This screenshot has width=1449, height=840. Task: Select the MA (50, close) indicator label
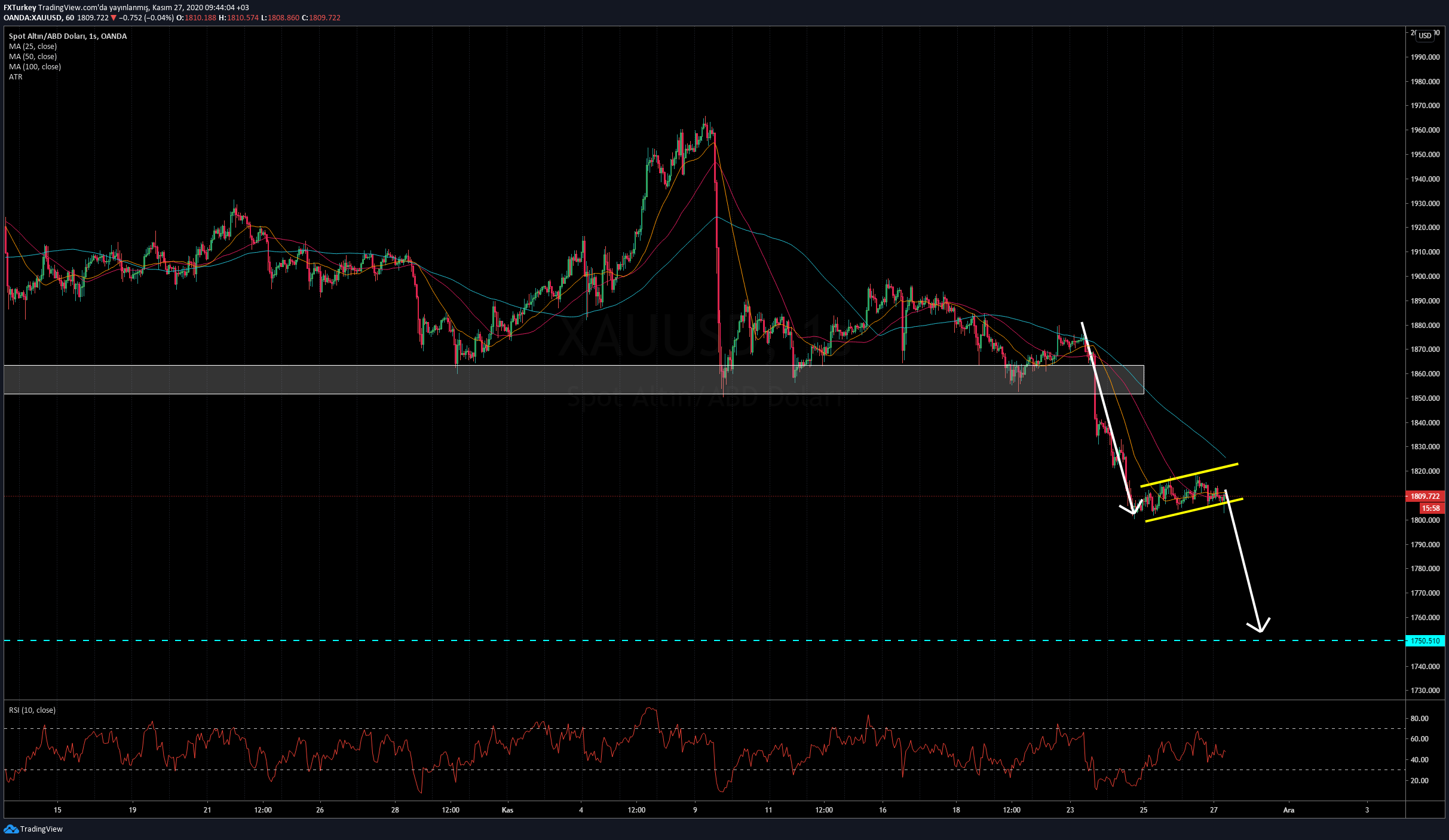[x=33, y=57]
